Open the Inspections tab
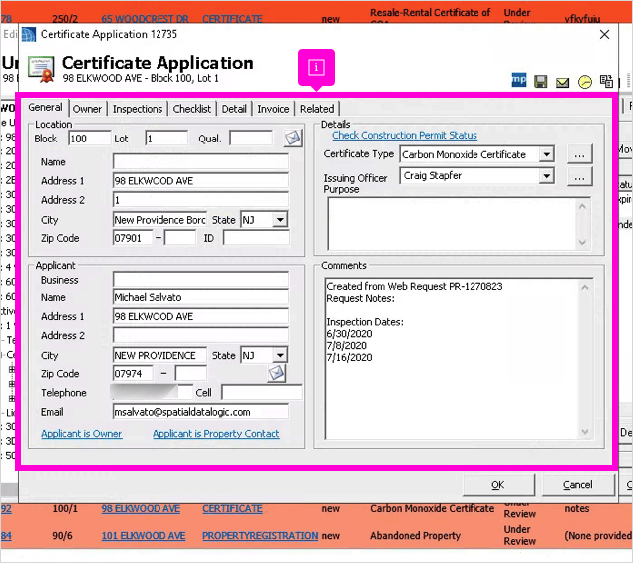This screenshot has width=633, height=563. click(x=137, y=109)
